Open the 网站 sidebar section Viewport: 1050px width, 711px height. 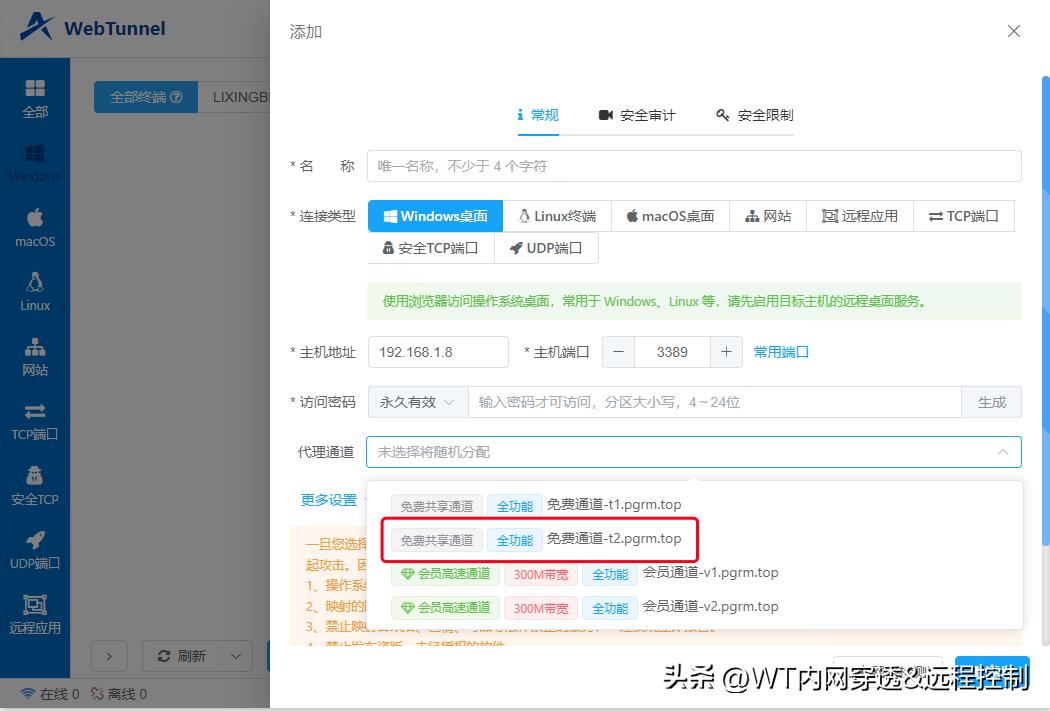pyautogui.click(x=35, y=357)
